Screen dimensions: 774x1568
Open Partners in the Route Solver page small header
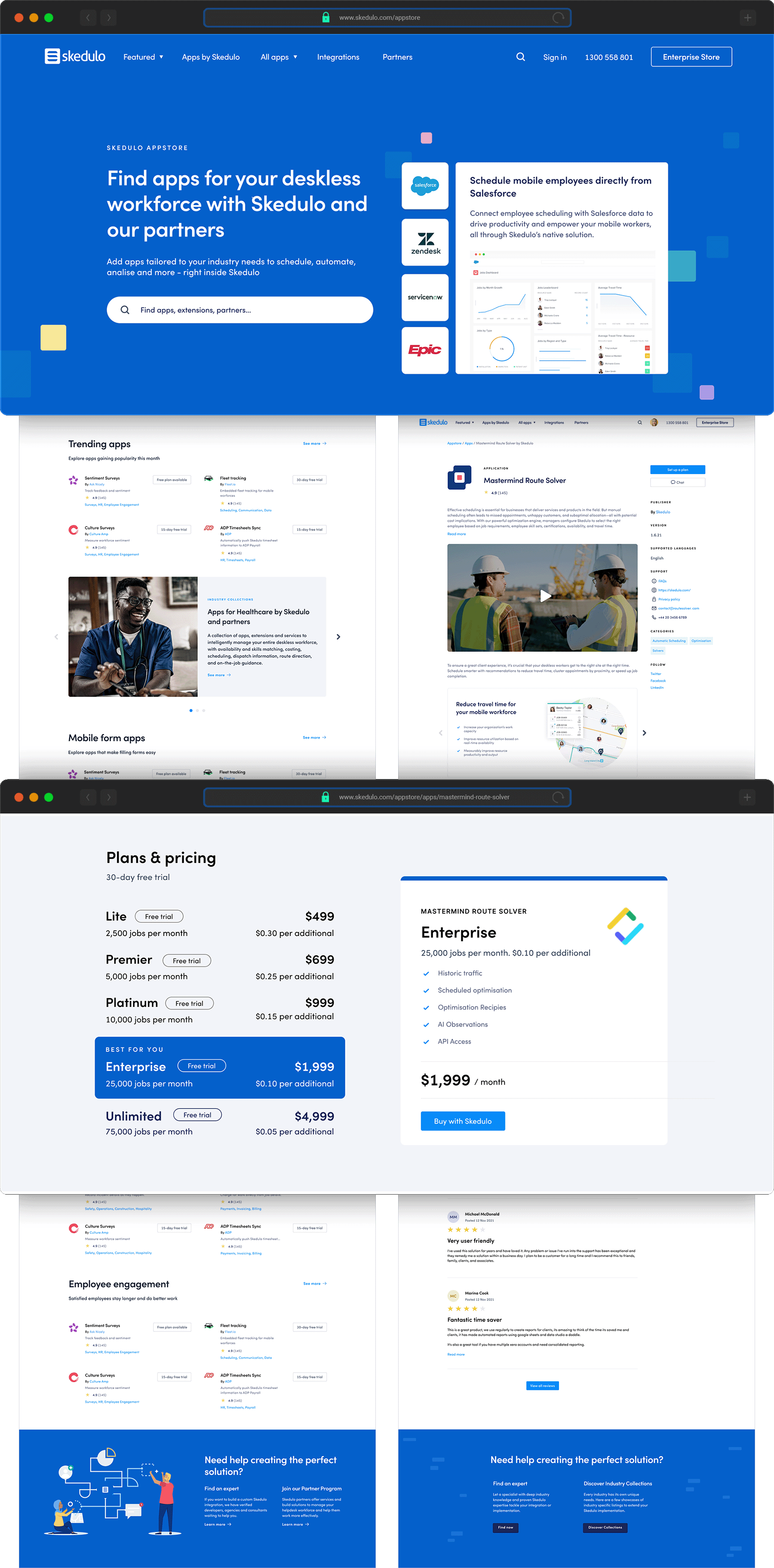coord(581,422)
